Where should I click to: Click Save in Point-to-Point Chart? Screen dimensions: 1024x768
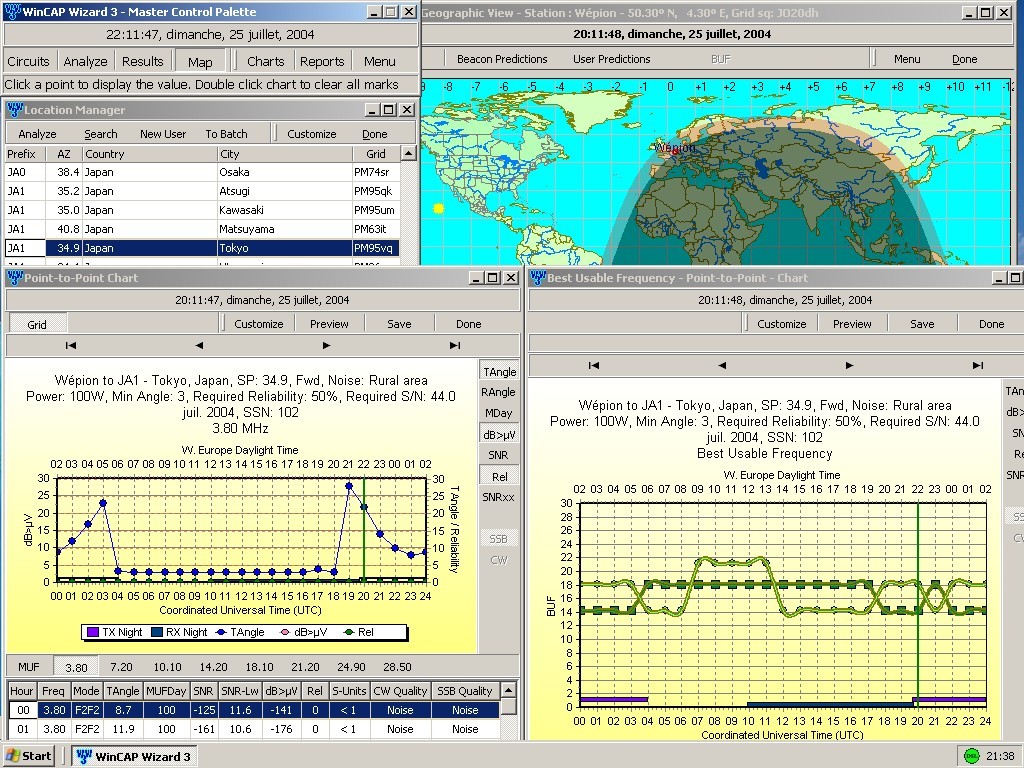(x=399, y=324)
